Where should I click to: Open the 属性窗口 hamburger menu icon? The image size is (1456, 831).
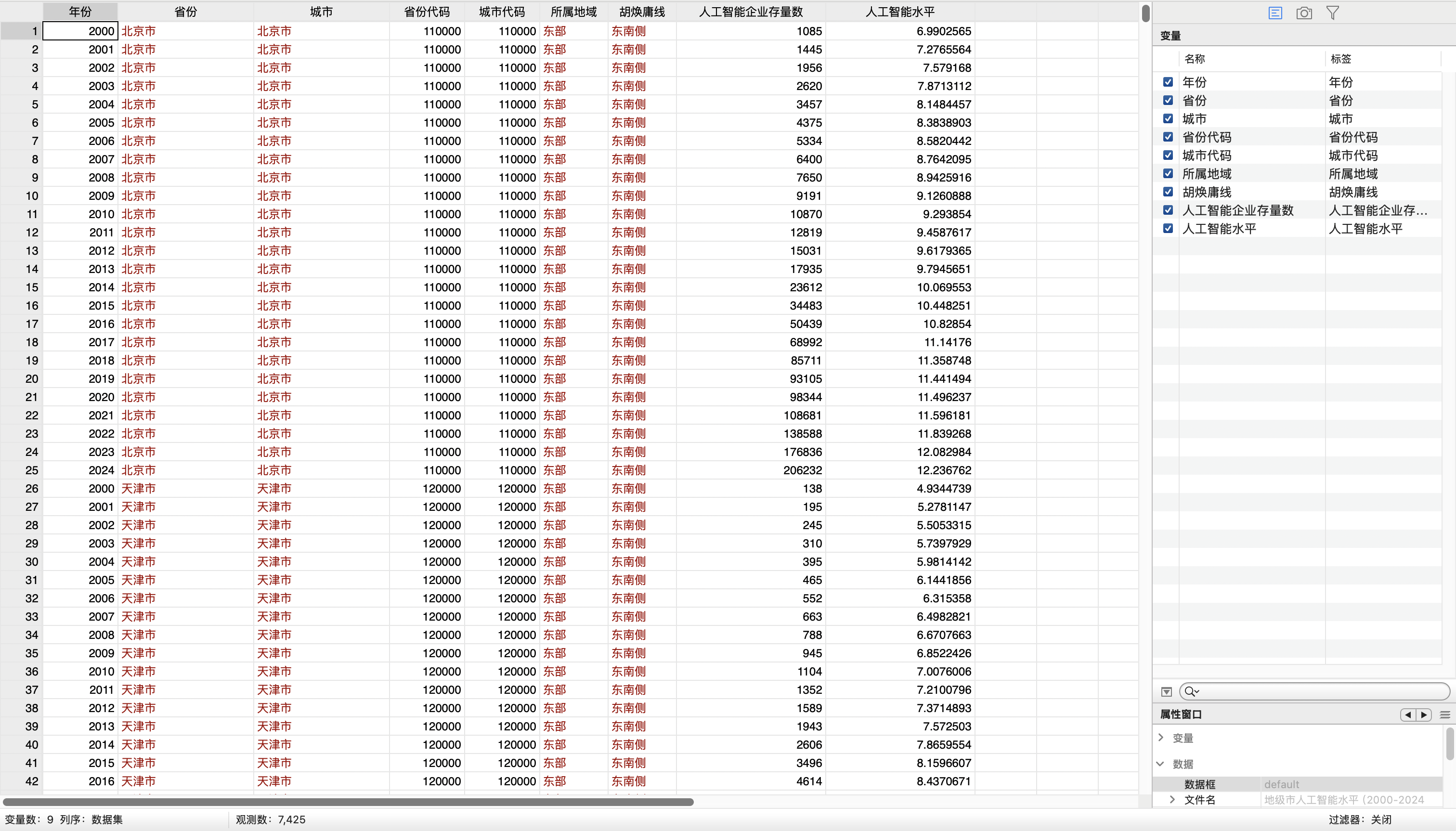click(x=1445, y=714)
